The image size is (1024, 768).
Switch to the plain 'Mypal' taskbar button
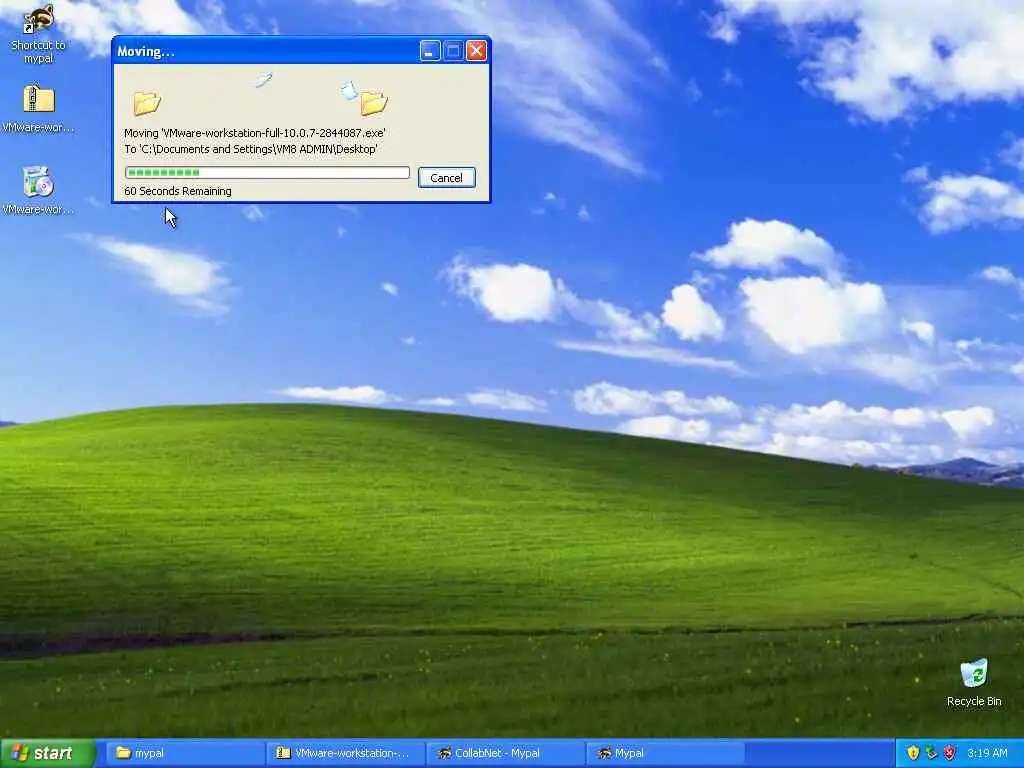click(x=666, y=754)
